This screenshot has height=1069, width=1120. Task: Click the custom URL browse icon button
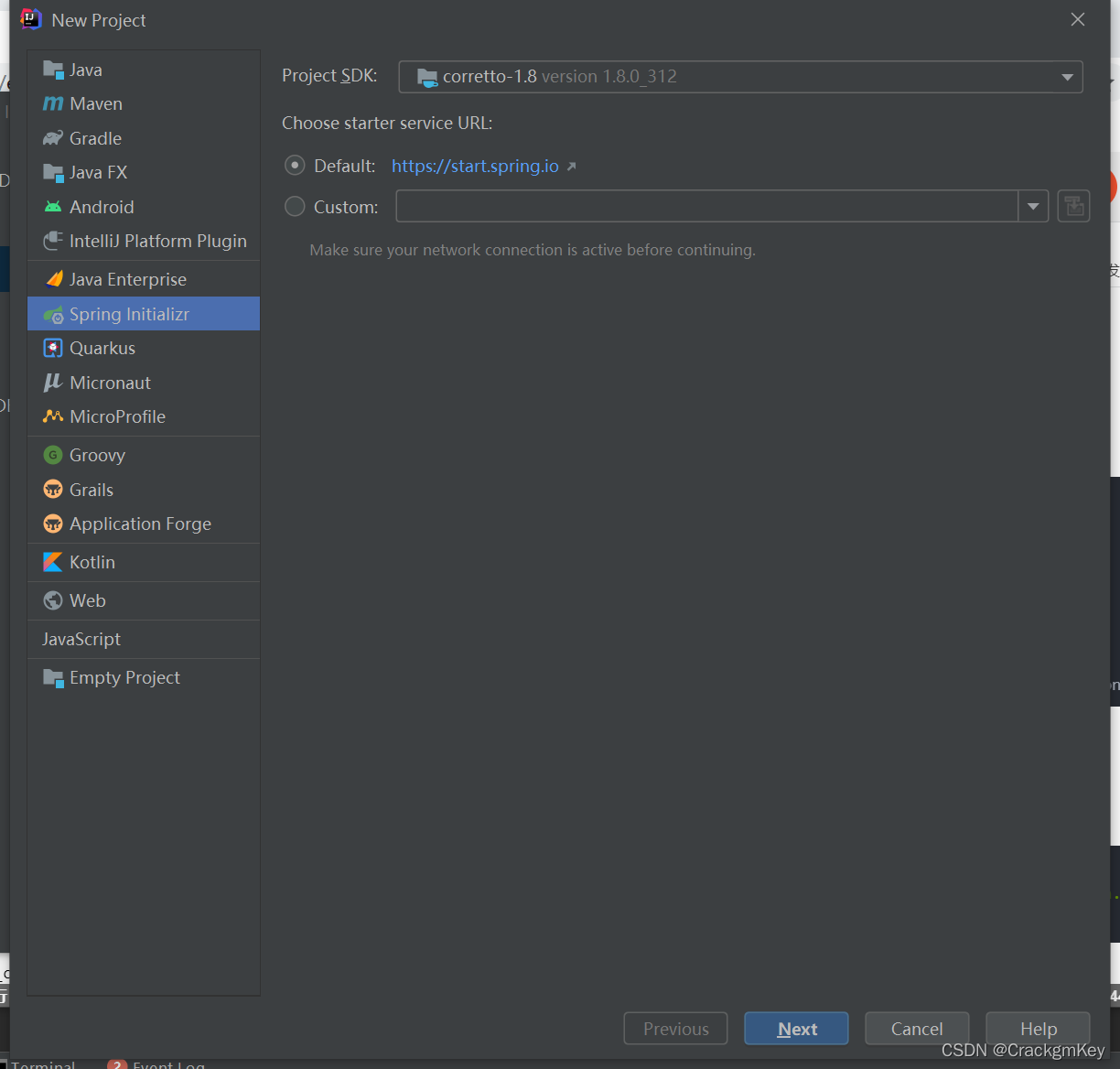(x=1074, y=206)
